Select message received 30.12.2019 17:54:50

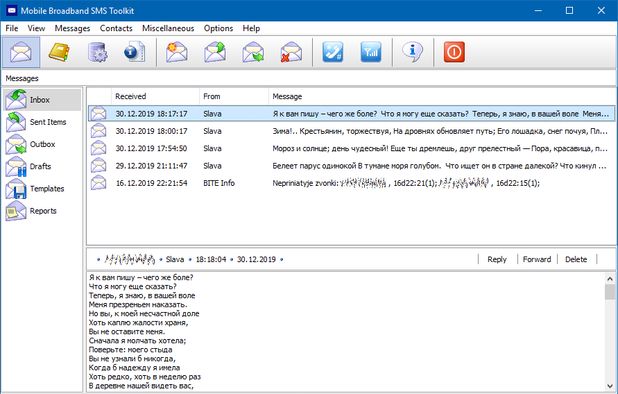point(351,149)
